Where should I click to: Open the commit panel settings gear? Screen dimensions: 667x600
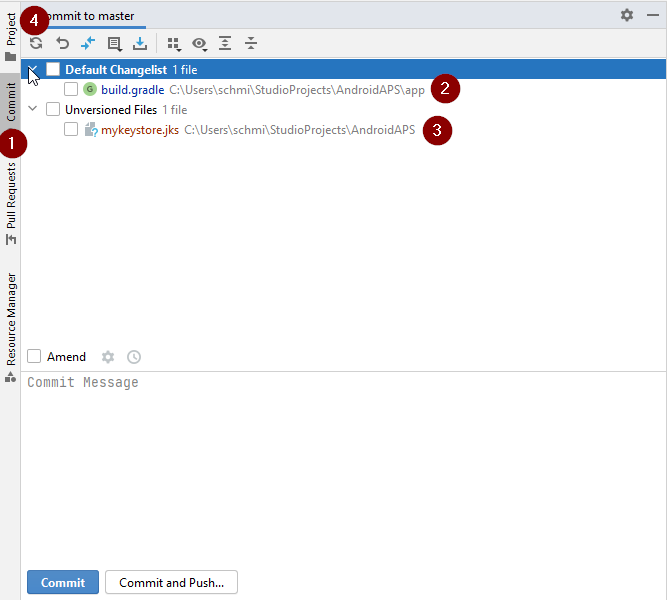point(627,15)
